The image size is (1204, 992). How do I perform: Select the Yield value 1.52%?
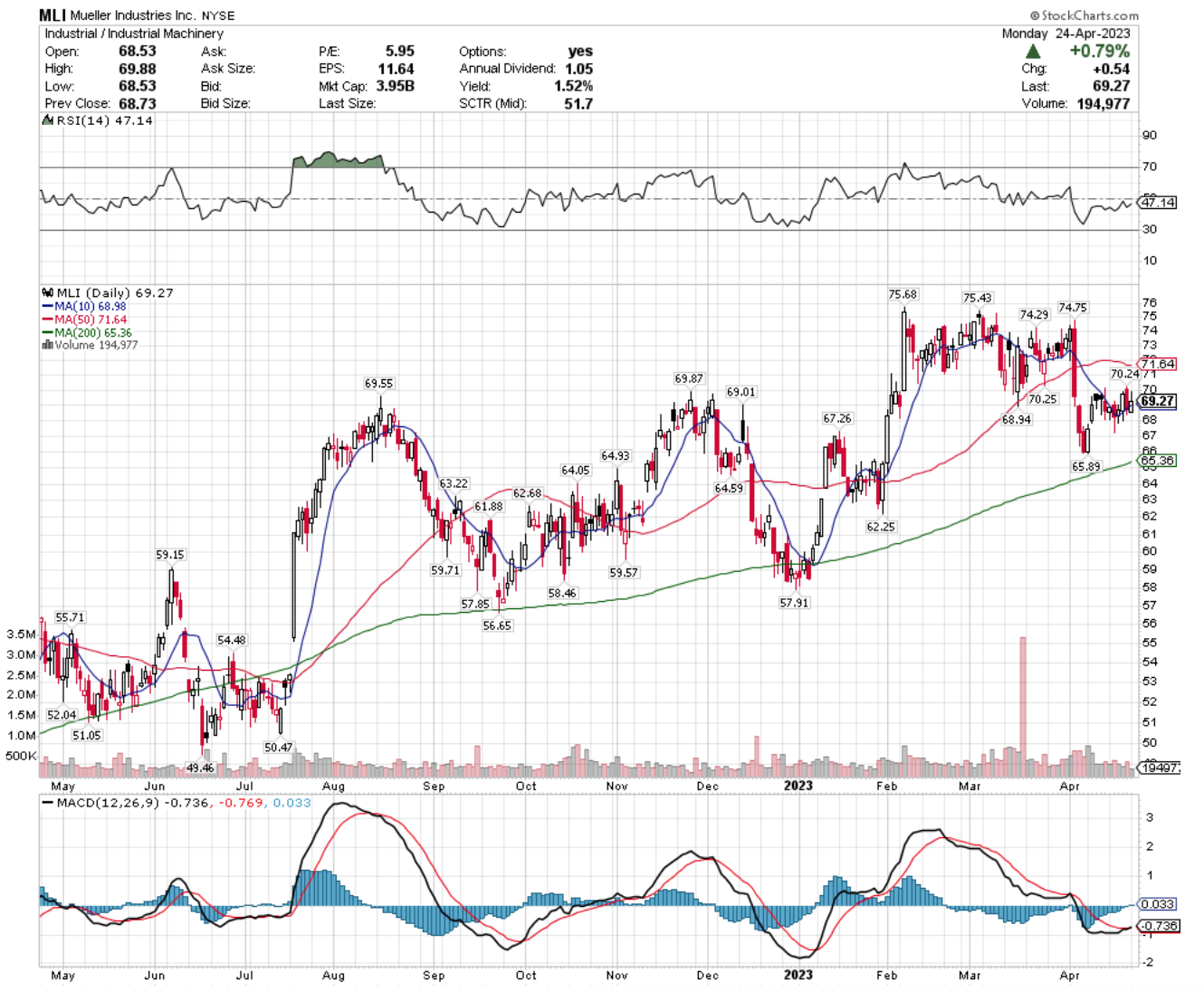pyautogui.click(x=573, y=86)
